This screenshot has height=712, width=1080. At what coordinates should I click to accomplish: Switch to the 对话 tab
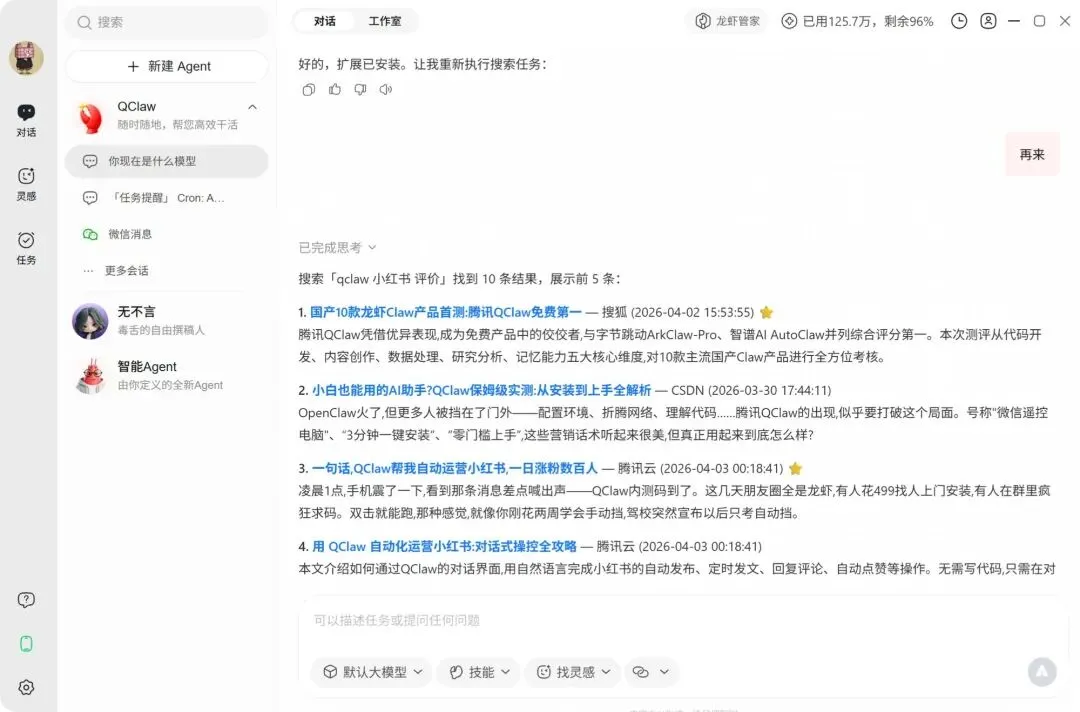324,21
